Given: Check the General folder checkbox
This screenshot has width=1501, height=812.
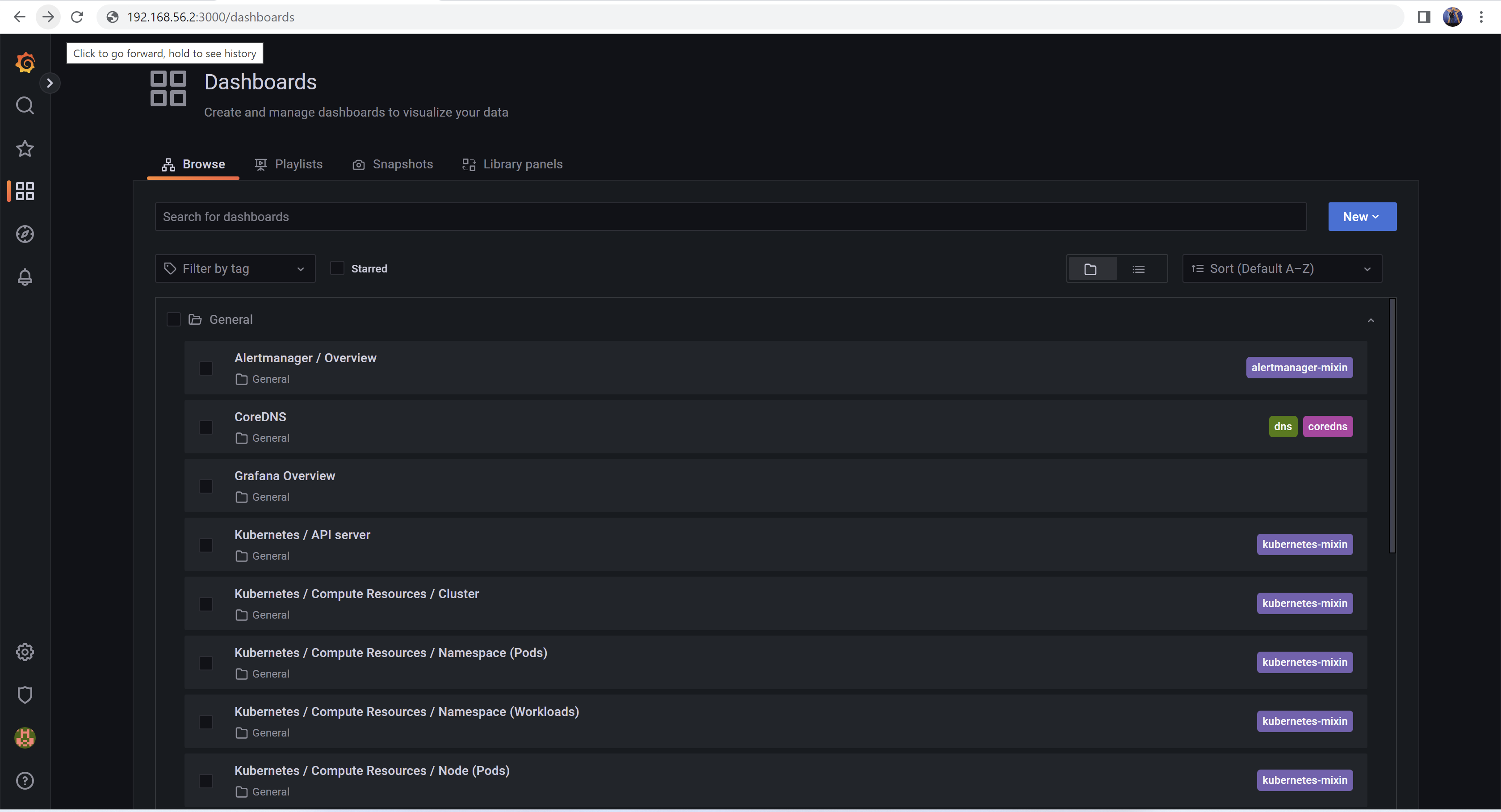Looking at the screenshot, I should point(173,319).
